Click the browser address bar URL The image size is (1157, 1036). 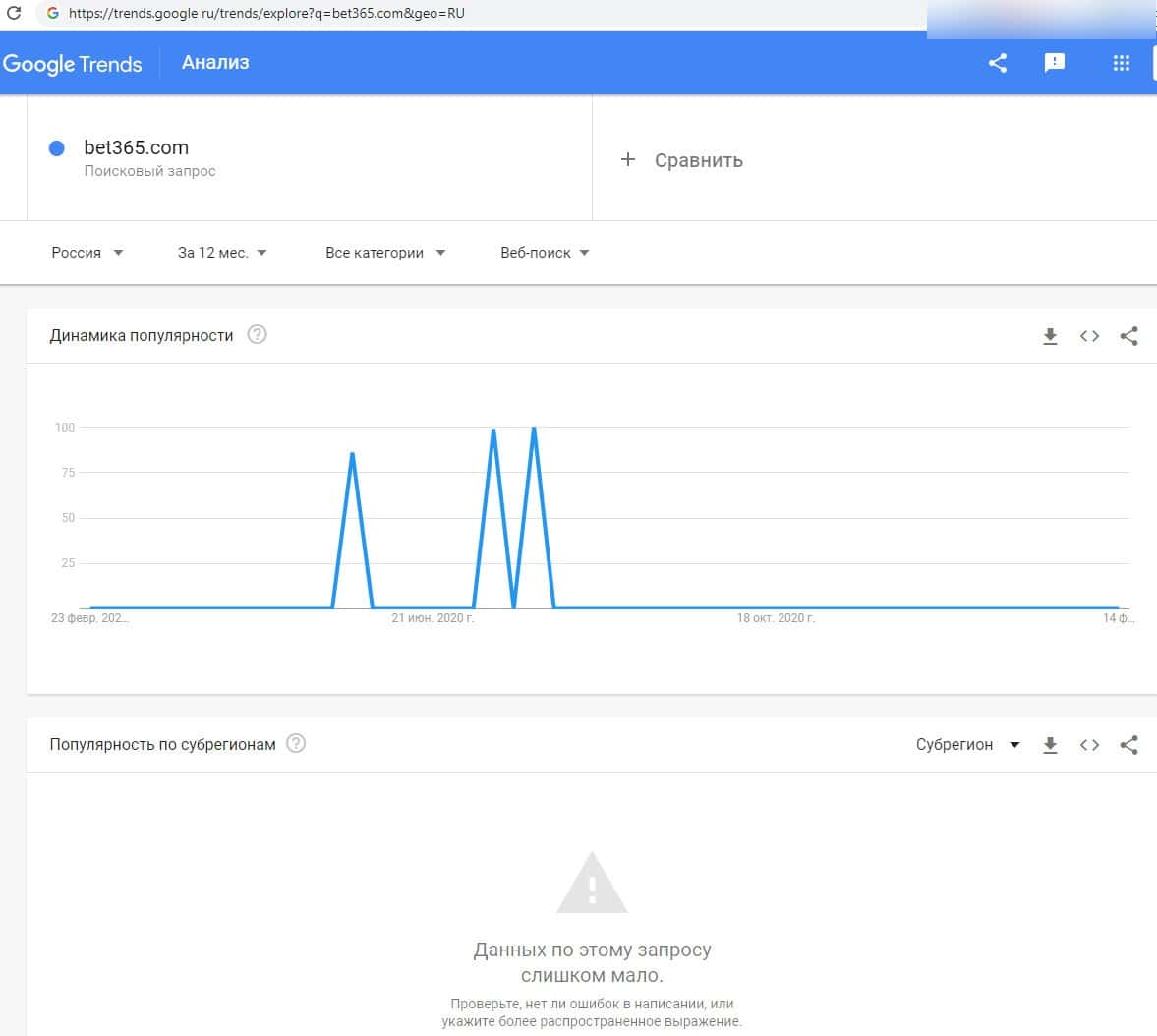point(266,13)
